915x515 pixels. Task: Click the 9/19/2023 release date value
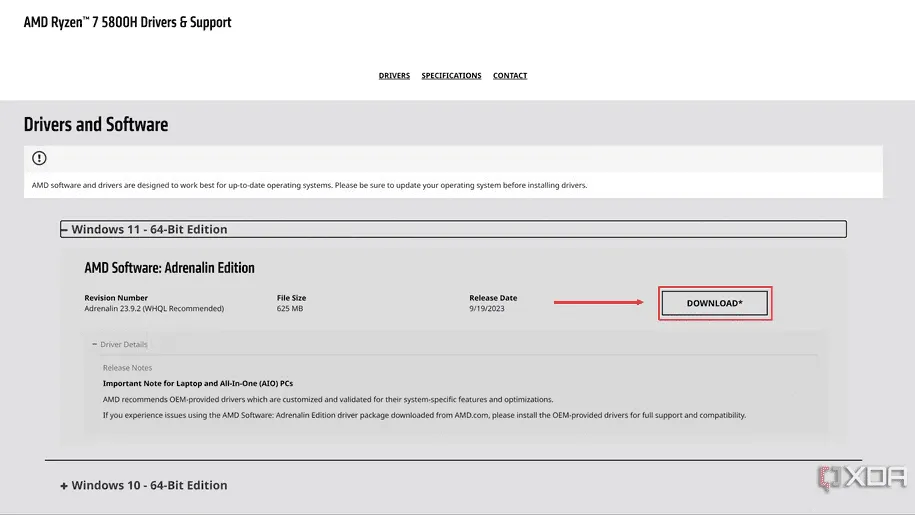click(487, 309)
